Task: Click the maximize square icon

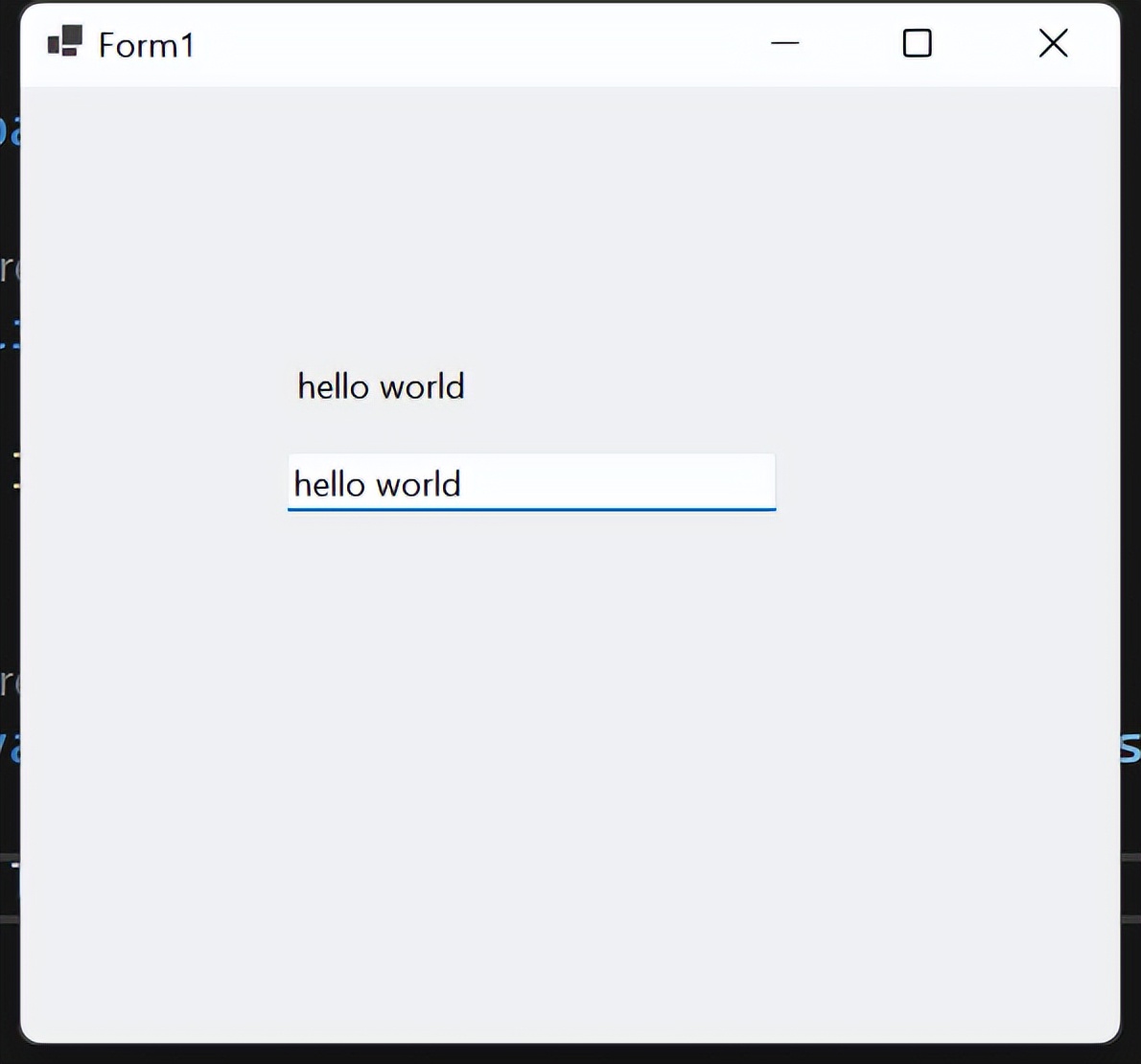Action: click(x=917, y=43)
